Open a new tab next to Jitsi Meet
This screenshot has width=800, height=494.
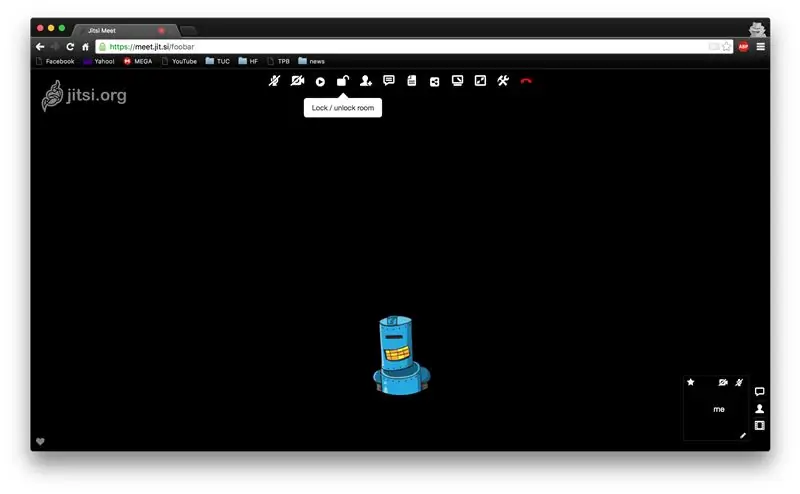coord(188,31)
